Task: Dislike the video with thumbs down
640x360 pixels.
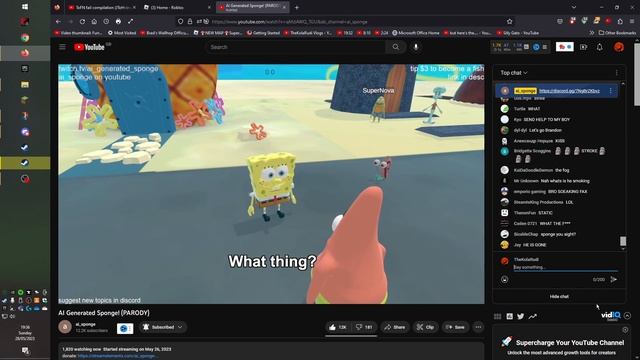Action: pos(364,327)
